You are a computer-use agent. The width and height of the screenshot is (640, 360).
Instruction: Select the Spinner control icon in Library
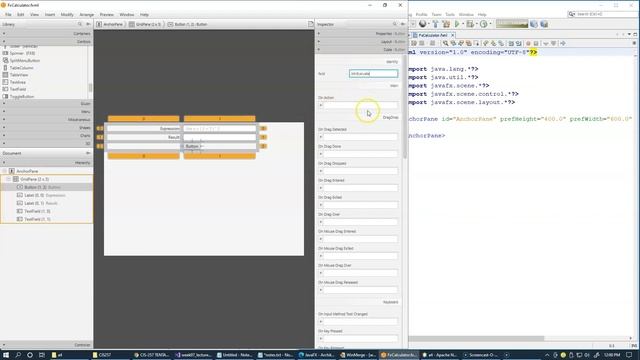pos(5,53)
